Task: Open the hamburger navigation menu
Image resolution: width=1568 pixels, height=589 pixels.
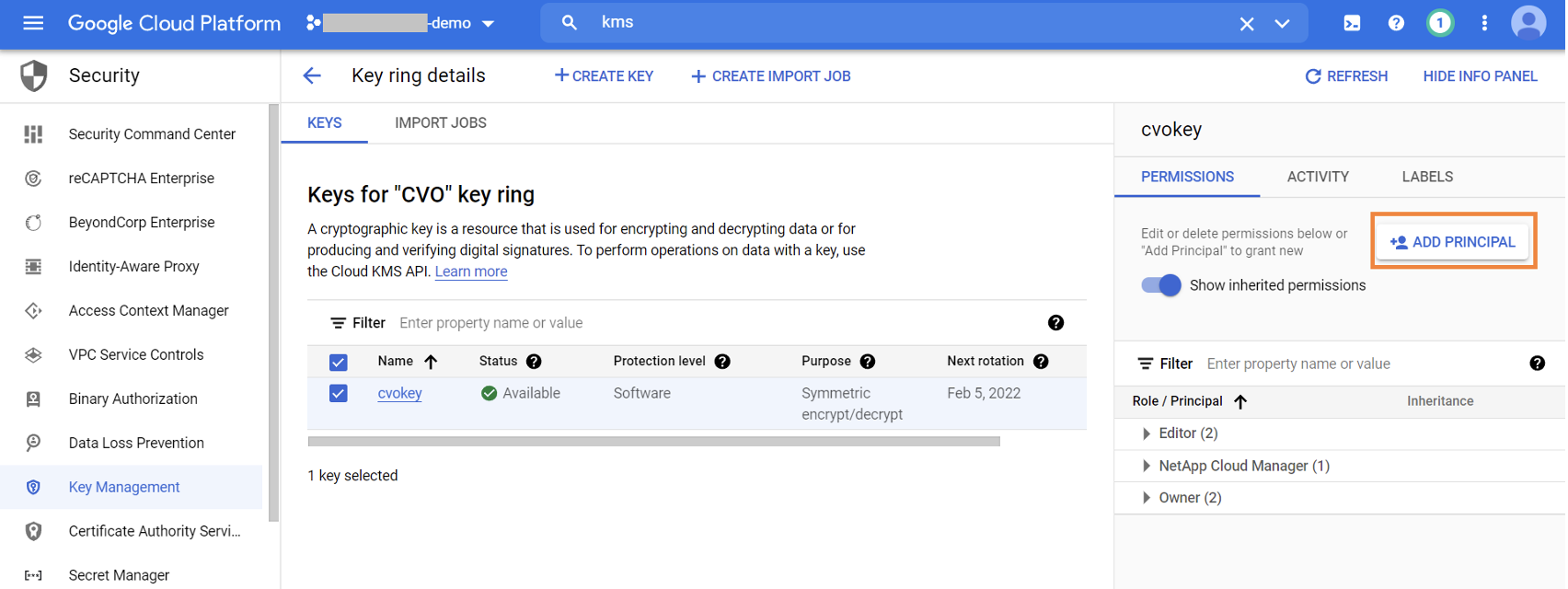Action: pos(33,23)
